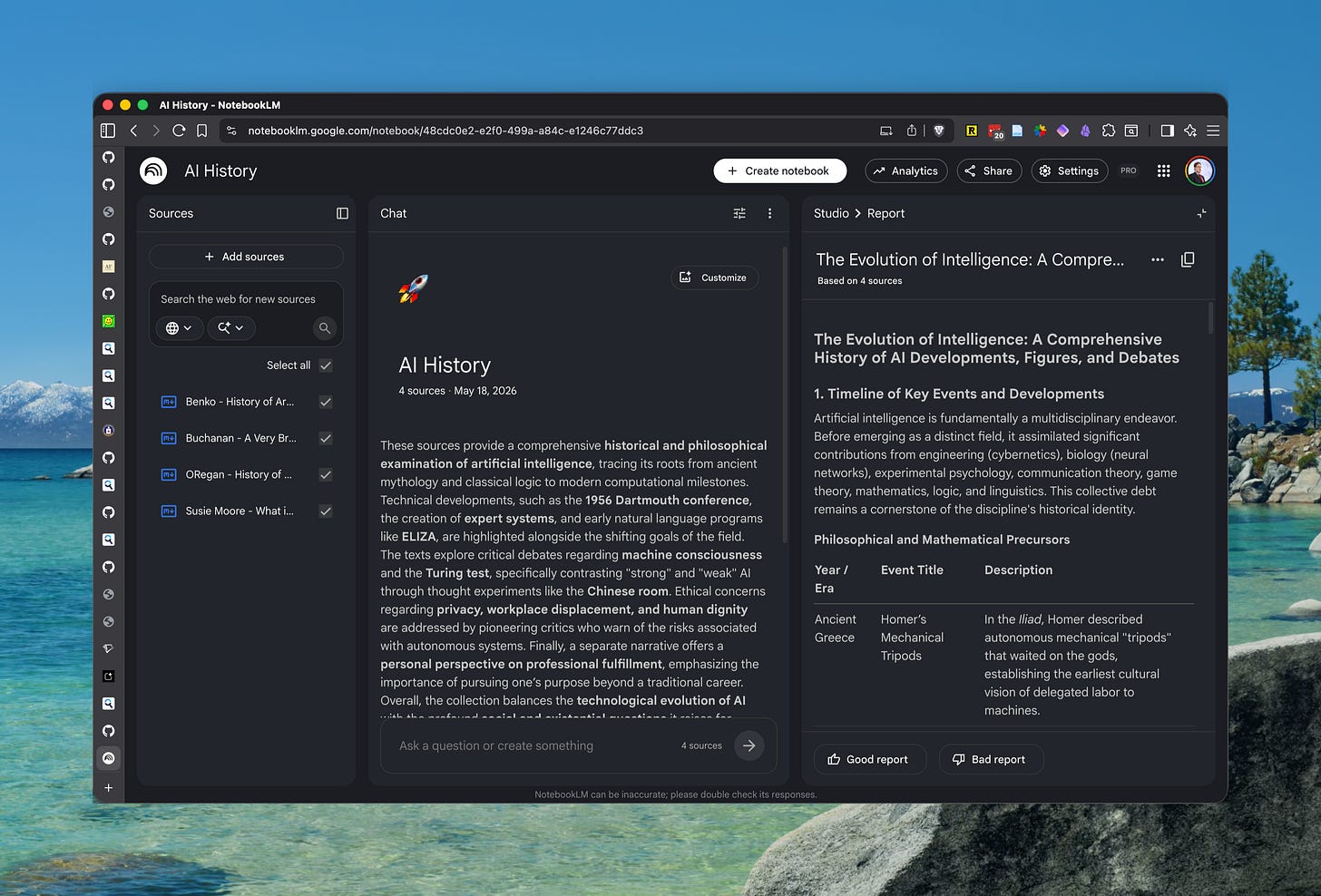
Task: Open the Google apps grid icon
Action: (x=1164, y=170)
